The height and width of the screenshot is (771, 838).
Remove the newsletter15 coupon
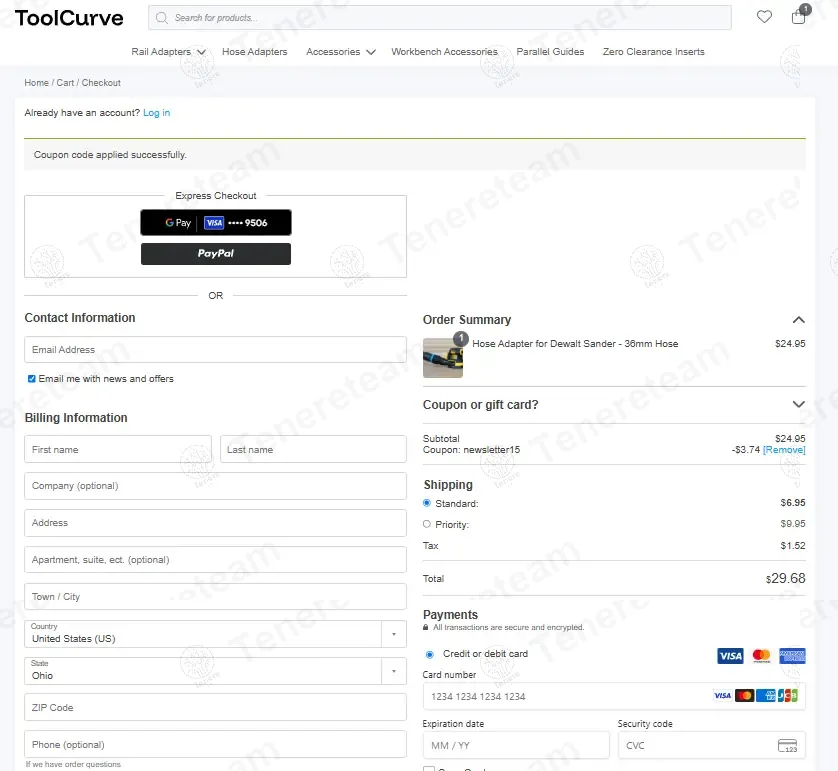(x=784, y=450)
